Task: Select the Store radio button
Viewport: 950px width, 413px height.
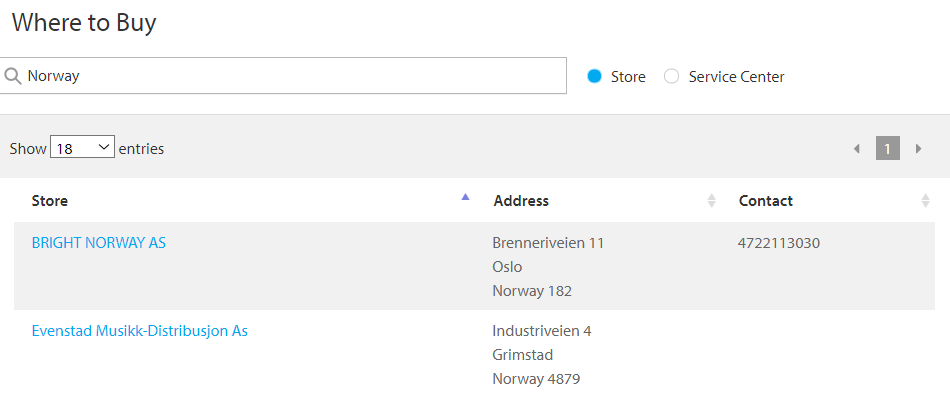Action: coord(594,76)
